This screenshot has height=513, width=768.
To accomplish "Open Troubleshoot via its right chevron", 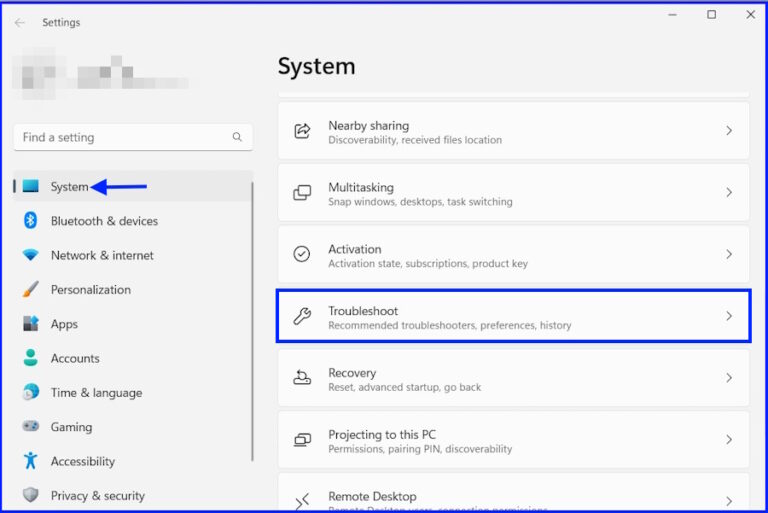I will (x=729, y=316).
